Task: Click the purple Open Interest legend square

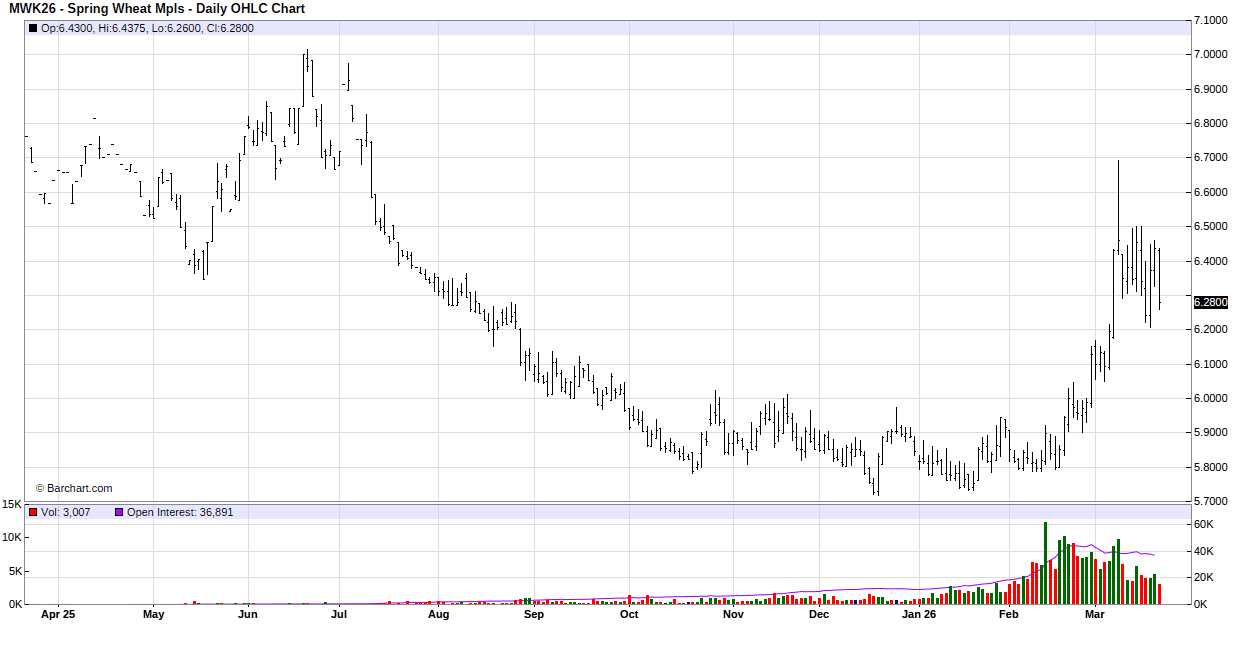Action: pos(118,512)
